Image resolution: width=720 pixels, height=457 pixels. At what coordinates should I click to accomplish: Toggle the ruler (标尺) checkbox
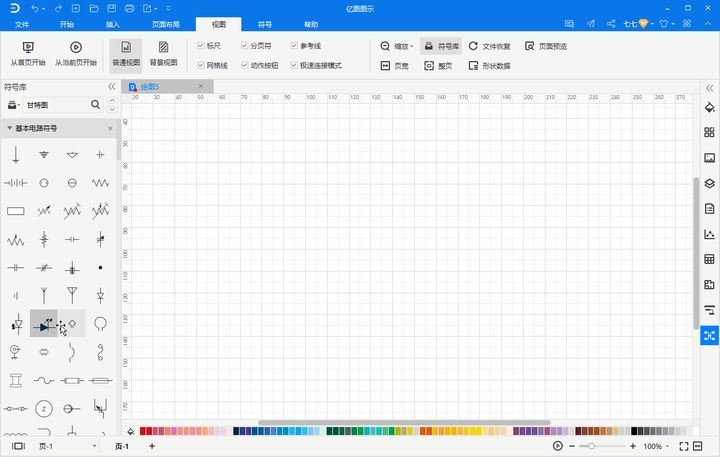click(201, 45)
